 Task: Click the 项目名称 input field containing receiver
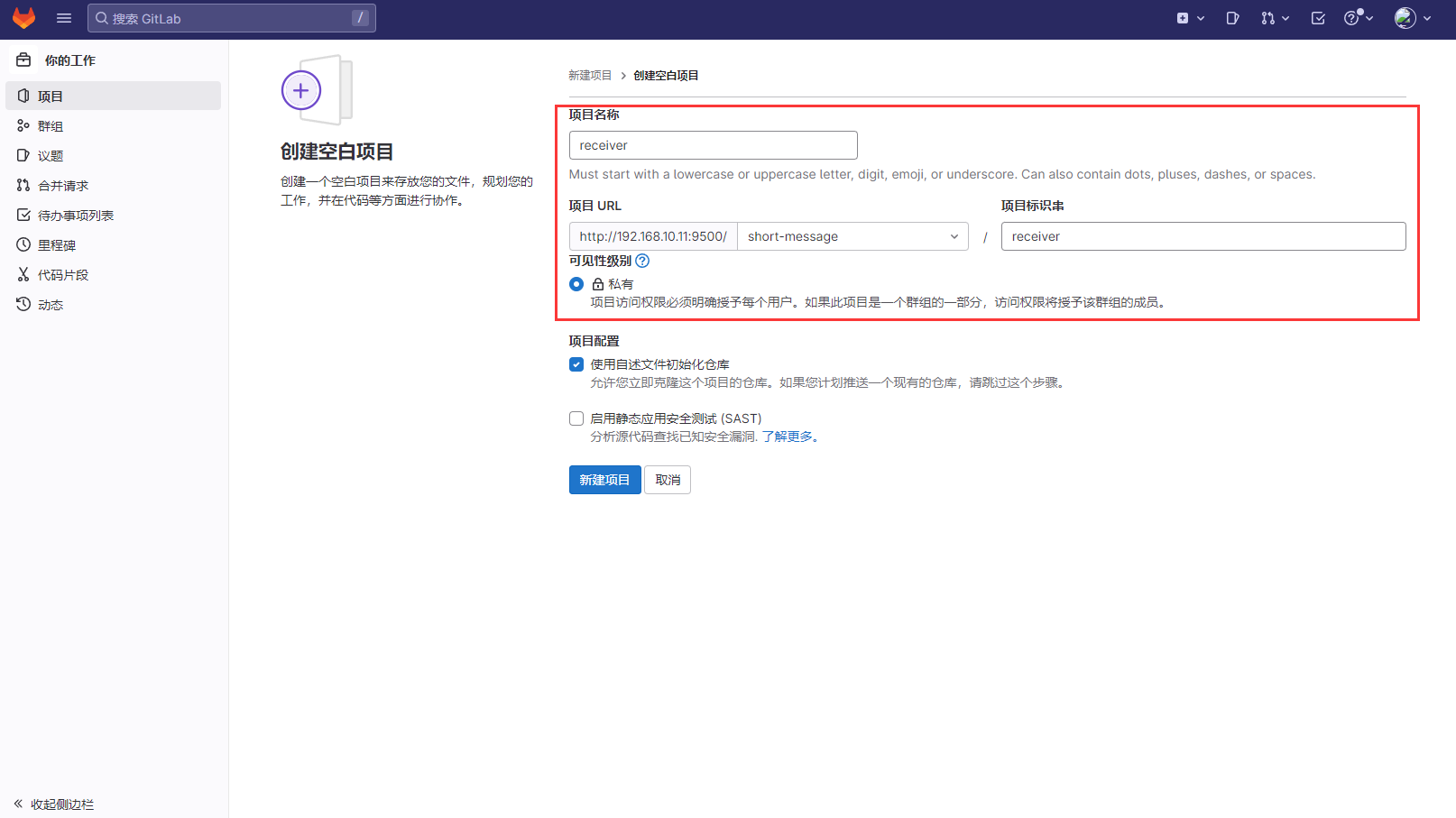[713, 145]
